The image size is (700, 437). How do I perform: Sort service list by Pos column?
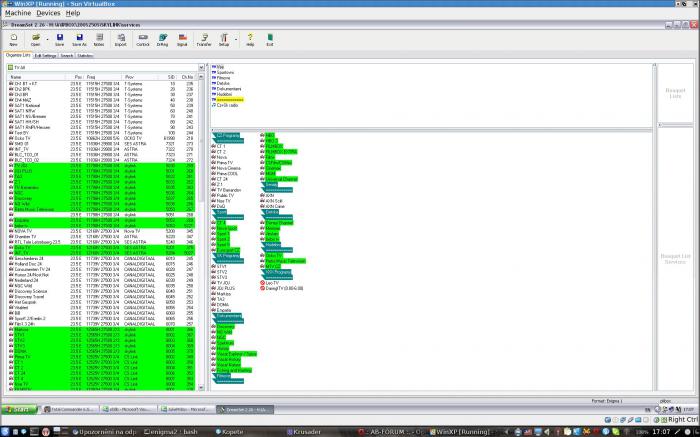[x=77, y=77]
